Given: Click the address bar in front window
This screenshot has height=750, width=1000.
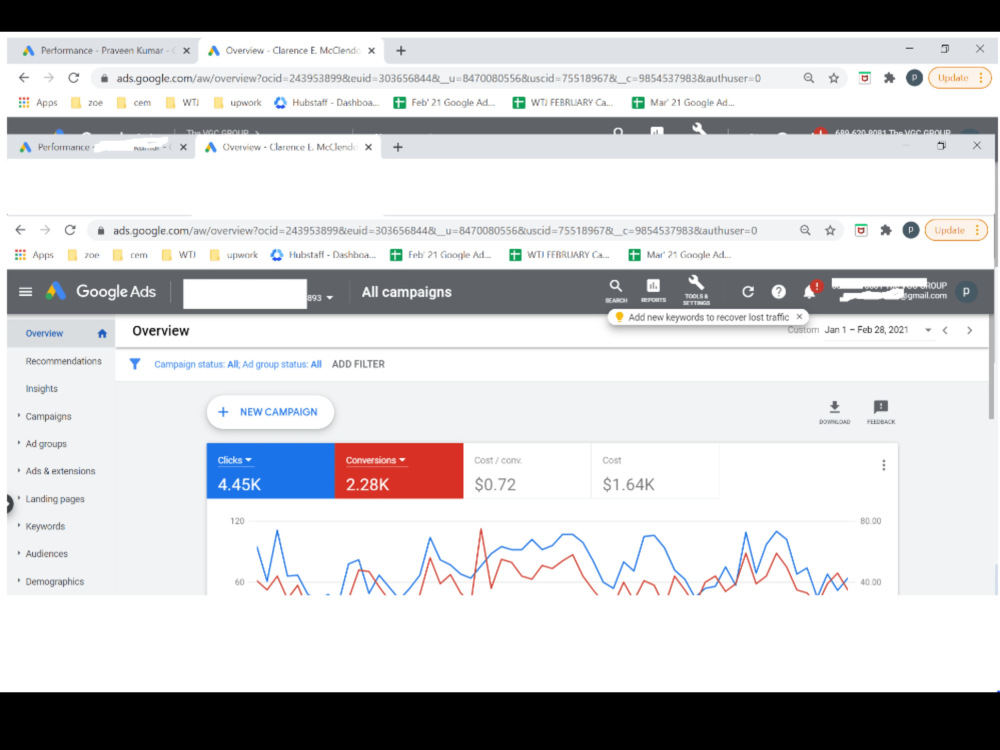Looking at the screenshot, I should point(436,230).
